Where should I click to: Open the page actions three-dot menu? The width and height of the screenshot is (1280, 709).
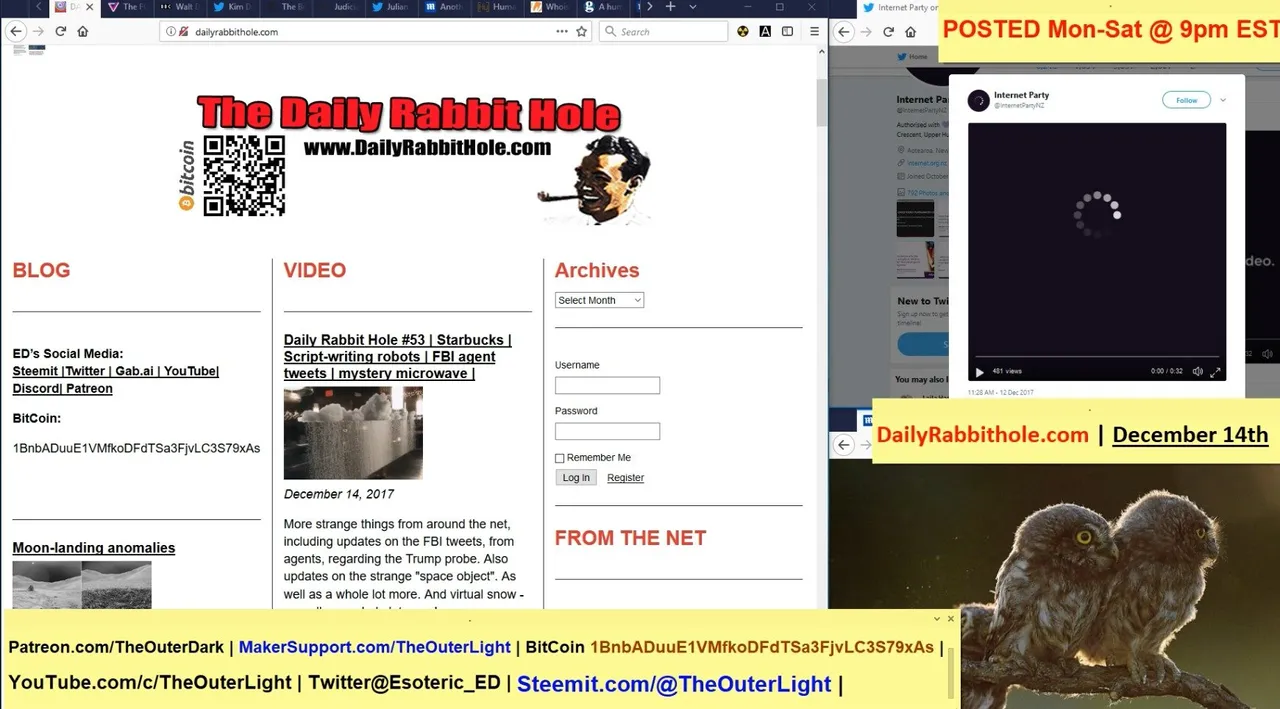562,32
